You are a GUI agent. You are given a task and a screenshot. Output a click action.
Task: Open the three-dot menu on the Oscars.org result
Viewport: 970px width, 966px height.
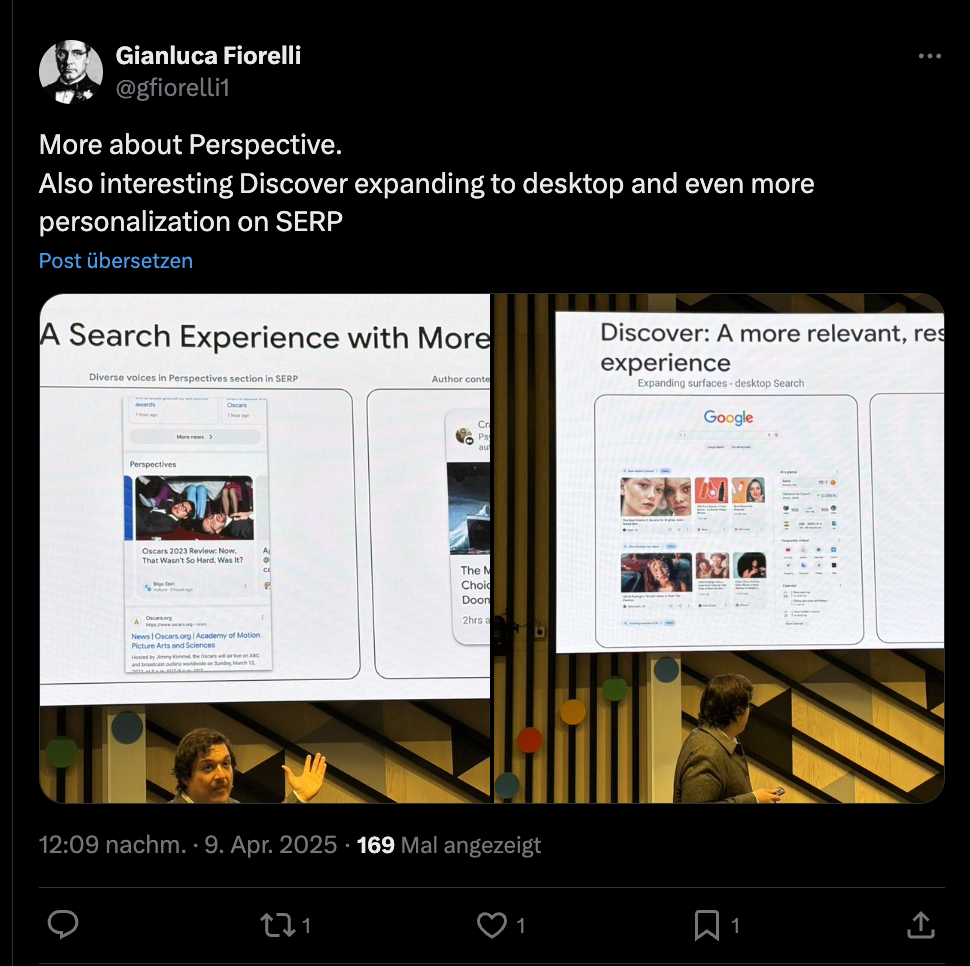262,617
